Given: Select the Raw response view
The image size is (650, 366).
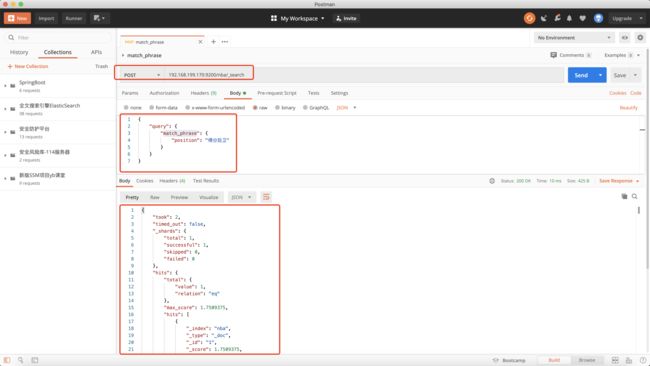Looking at the screenshot, I should tap(155, 197).
